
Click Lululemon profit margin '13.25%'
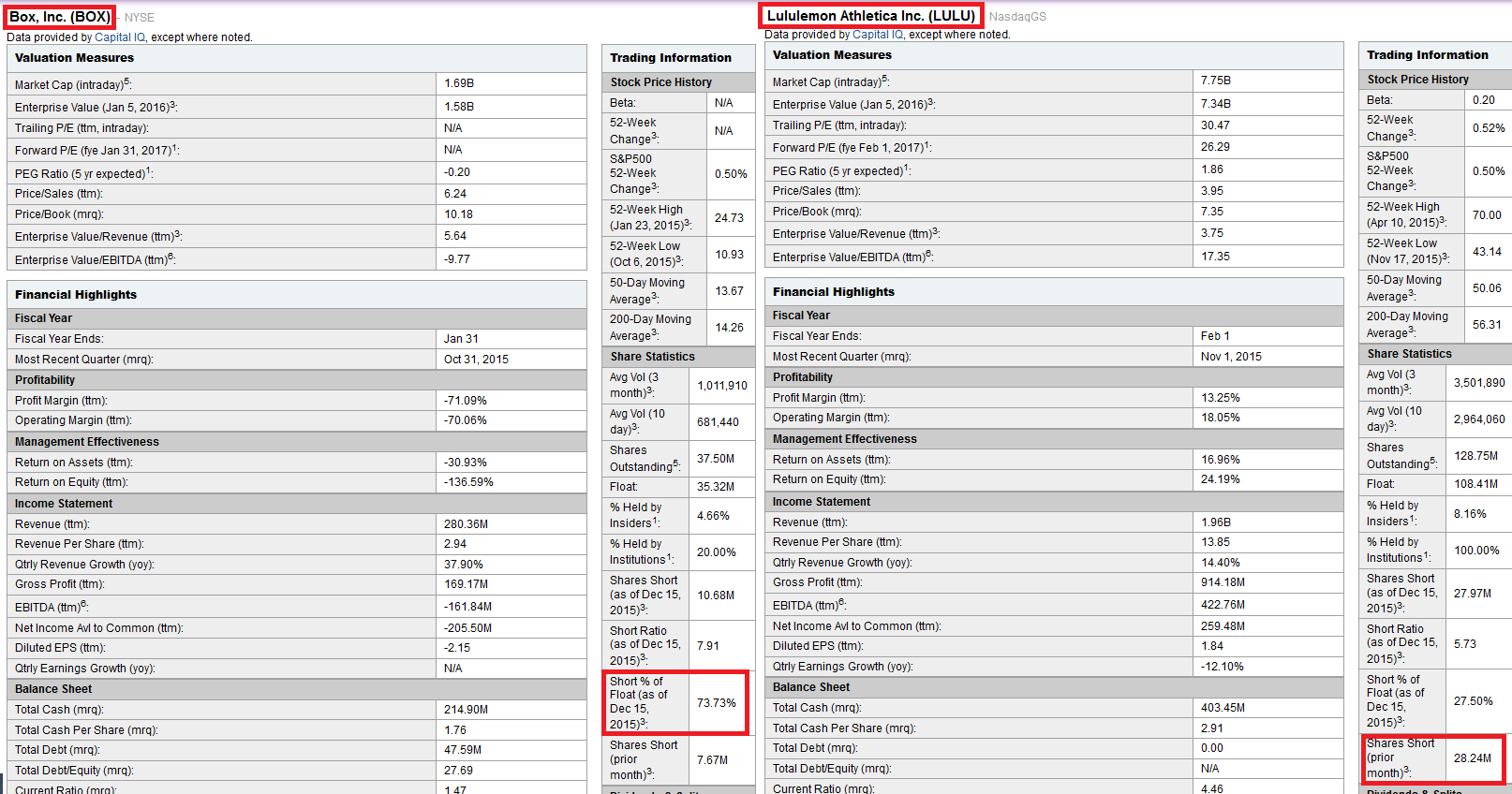tap(1221, 398)
